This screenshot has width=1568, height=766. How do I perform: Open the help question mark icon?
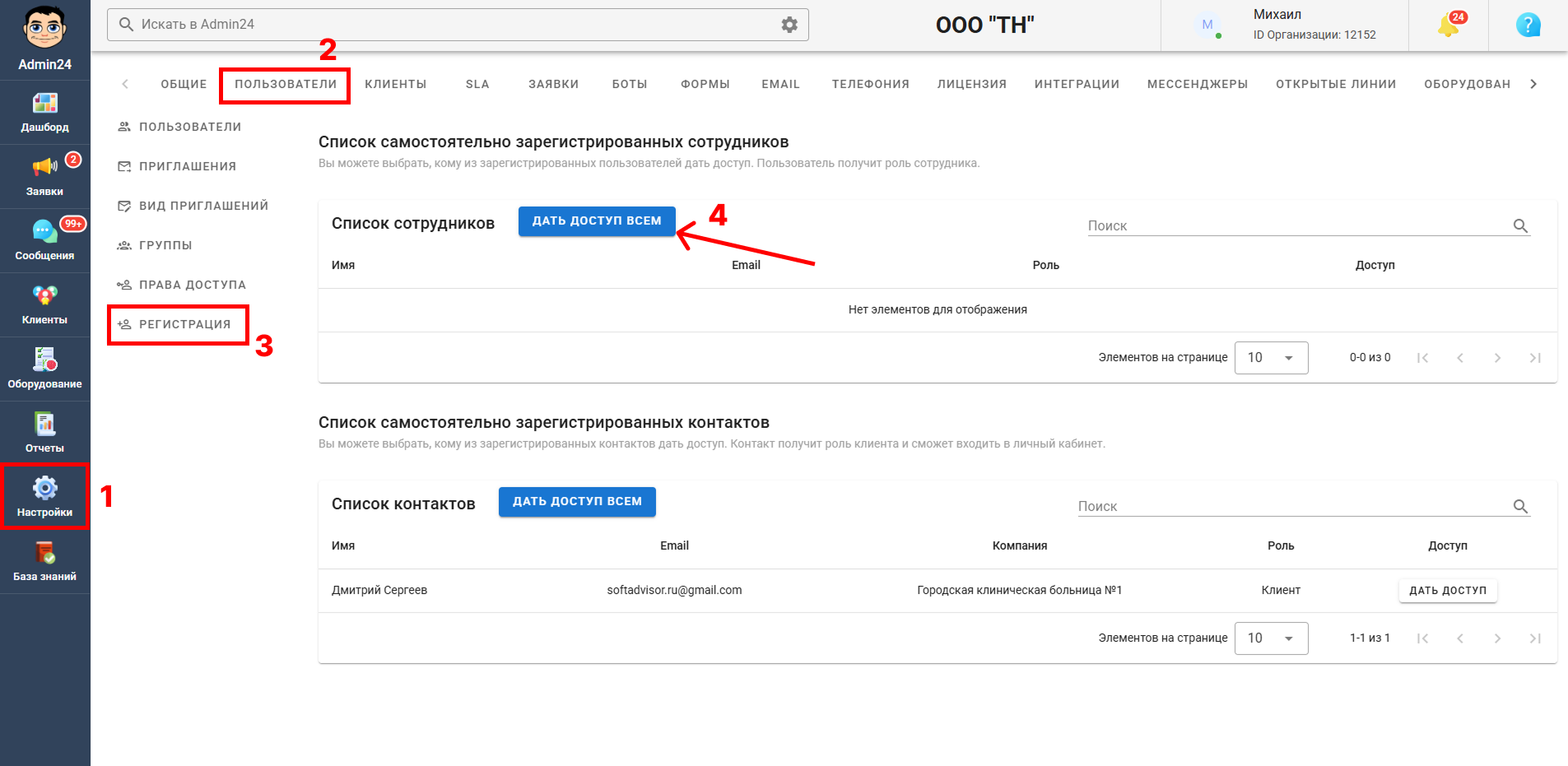click(x=1528, y=26)
